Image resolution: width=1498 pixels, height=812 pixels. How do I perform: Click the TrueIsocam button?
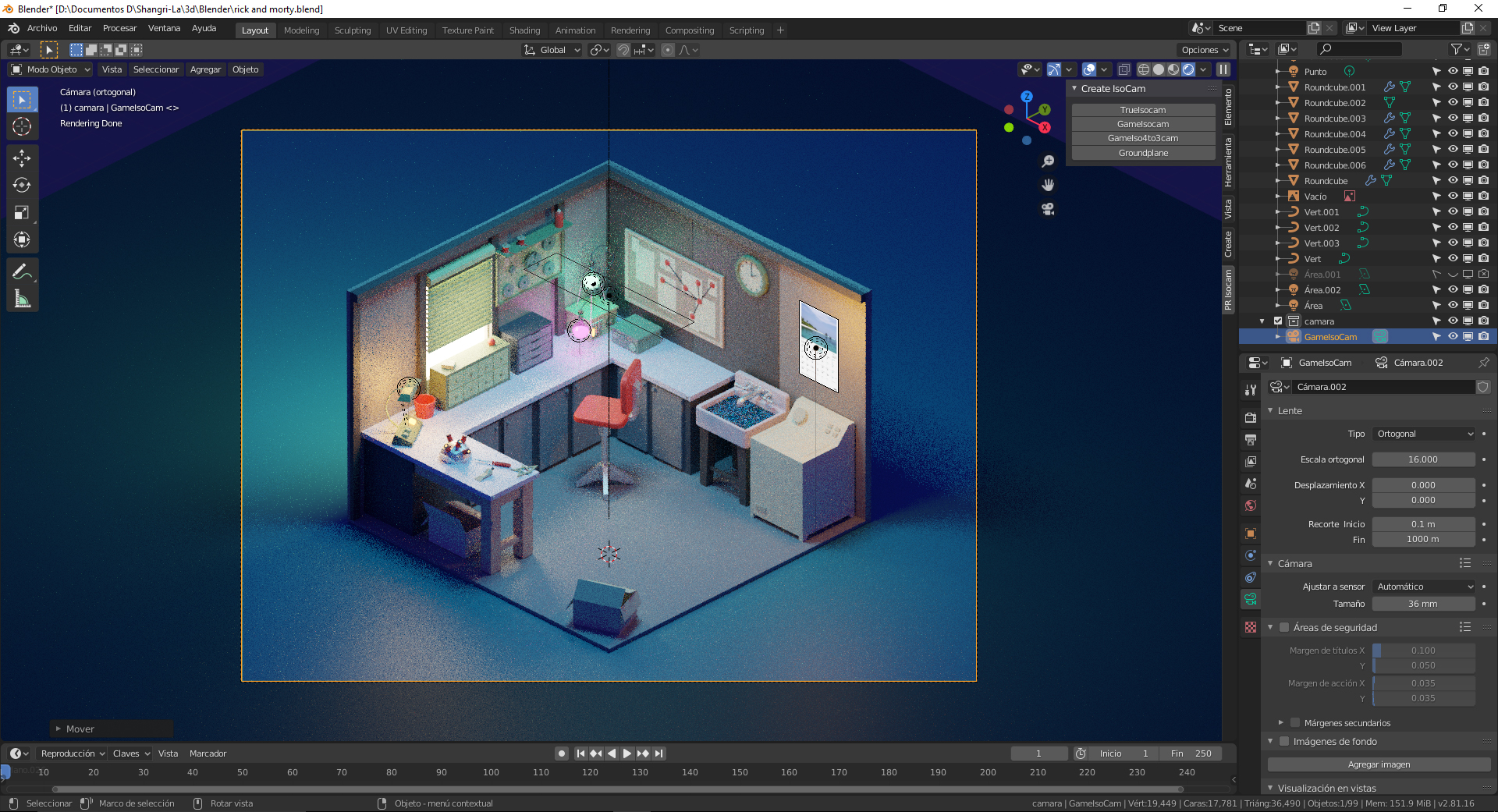[1143, 110]
